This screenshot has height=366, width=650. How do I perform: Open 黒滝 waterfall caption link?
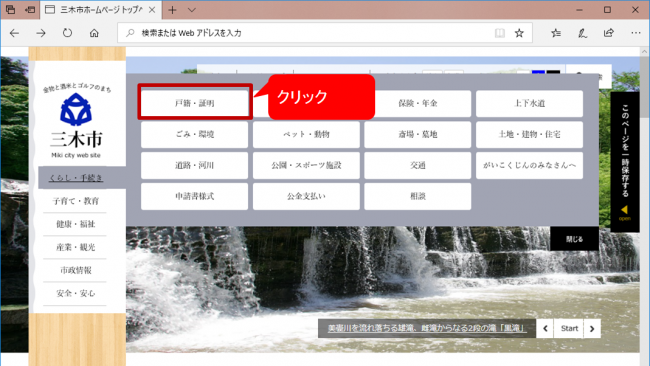click(x=427, y=328)
